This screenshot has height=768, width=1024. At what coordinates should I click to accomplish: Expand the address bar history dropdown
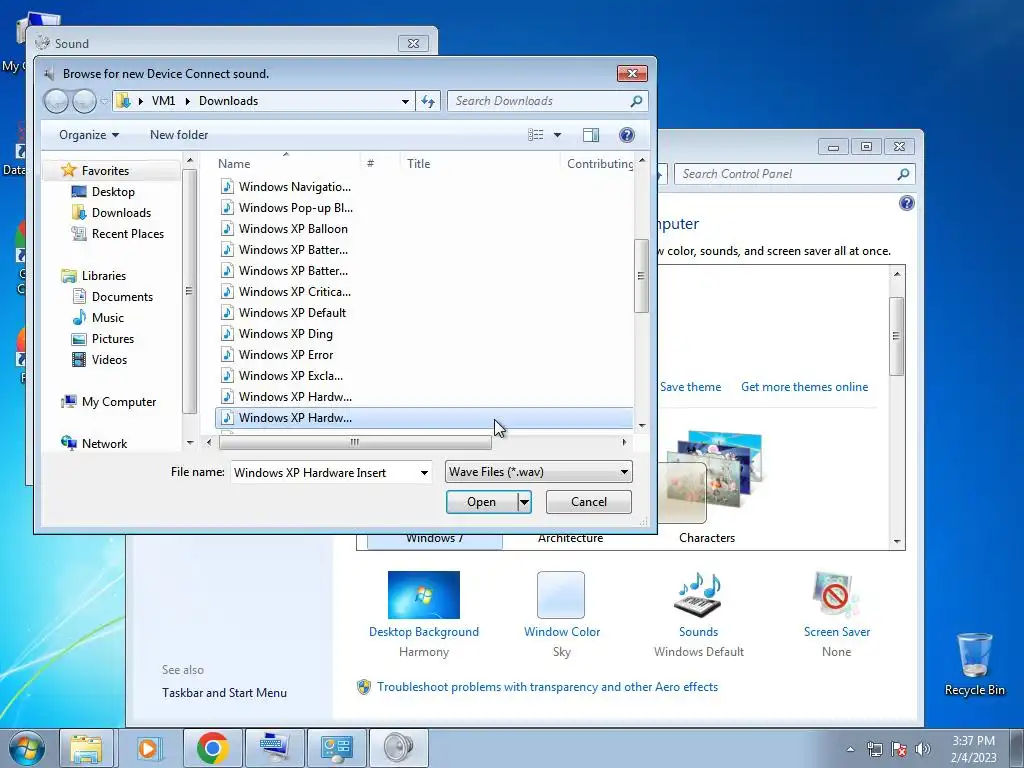[405, 101]
